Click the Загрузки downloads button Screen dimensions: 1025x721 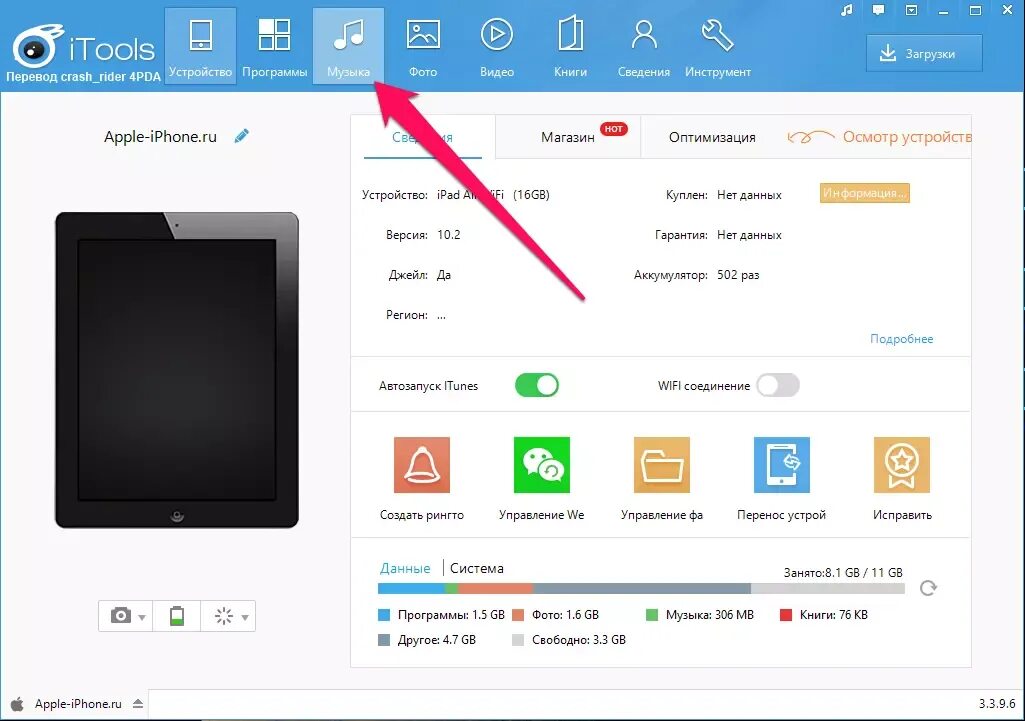tap(924, 54)
